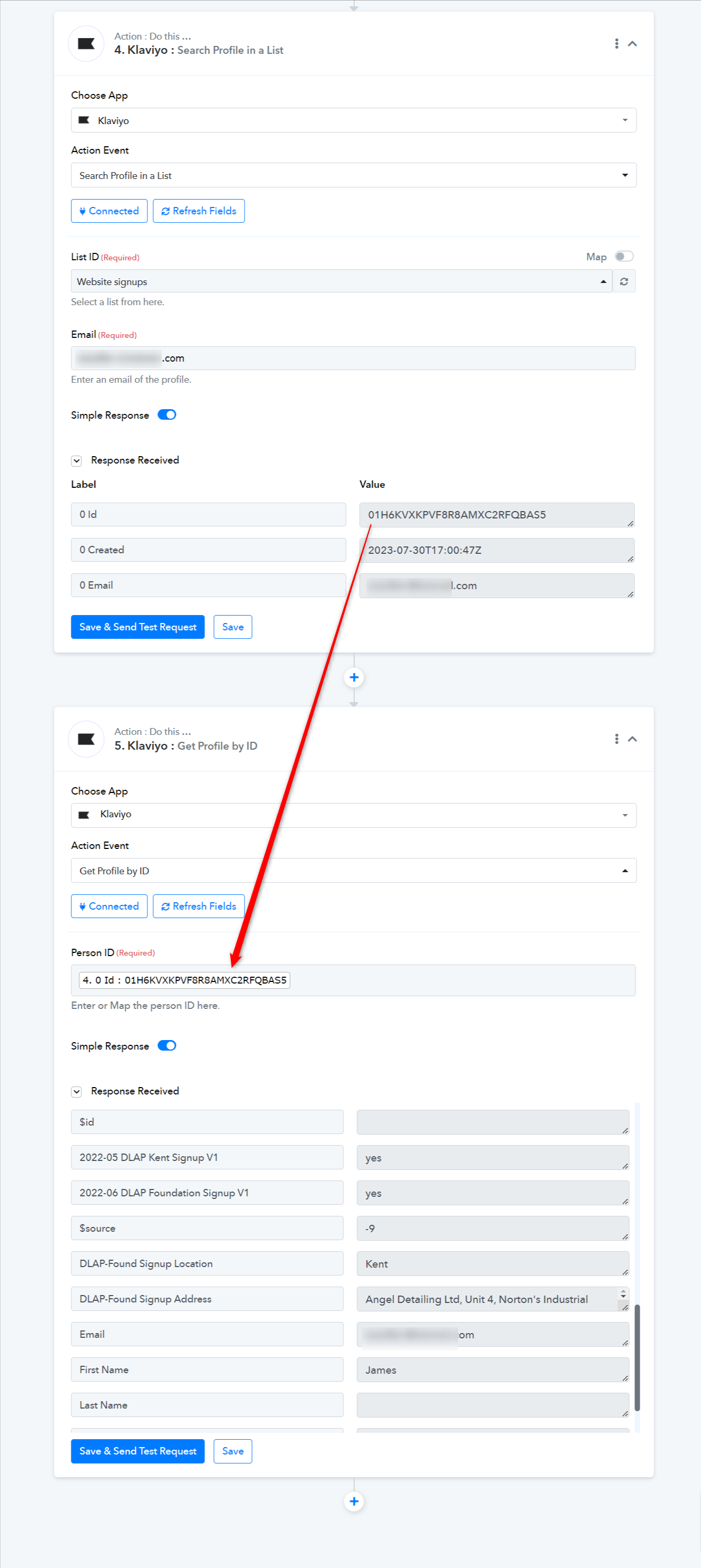Click the empty Last Name value field
This screenshot has height=1568, width=701.
493,1405
